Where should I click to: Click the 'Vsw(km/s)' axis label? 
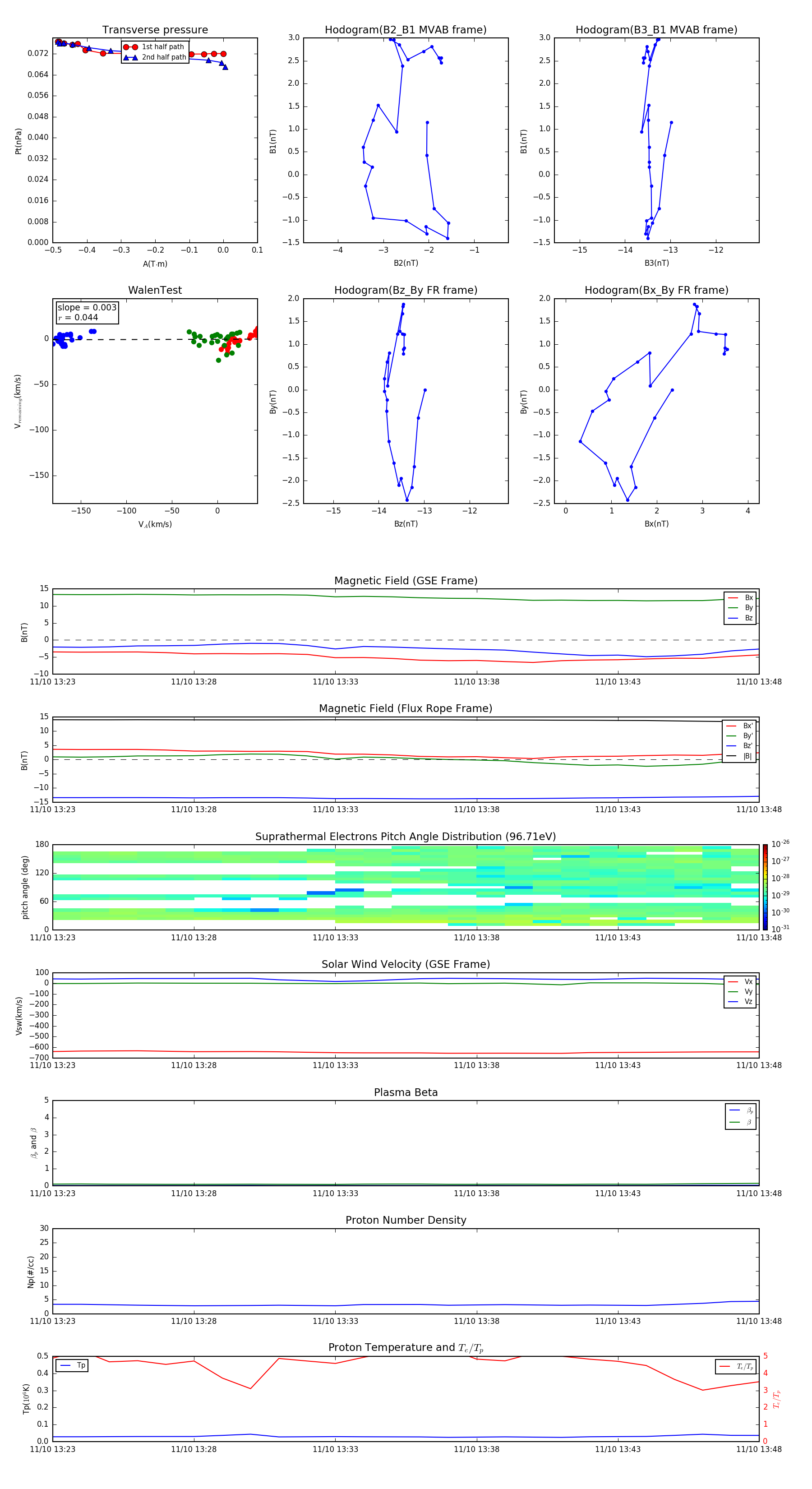tap(18, 1016)
